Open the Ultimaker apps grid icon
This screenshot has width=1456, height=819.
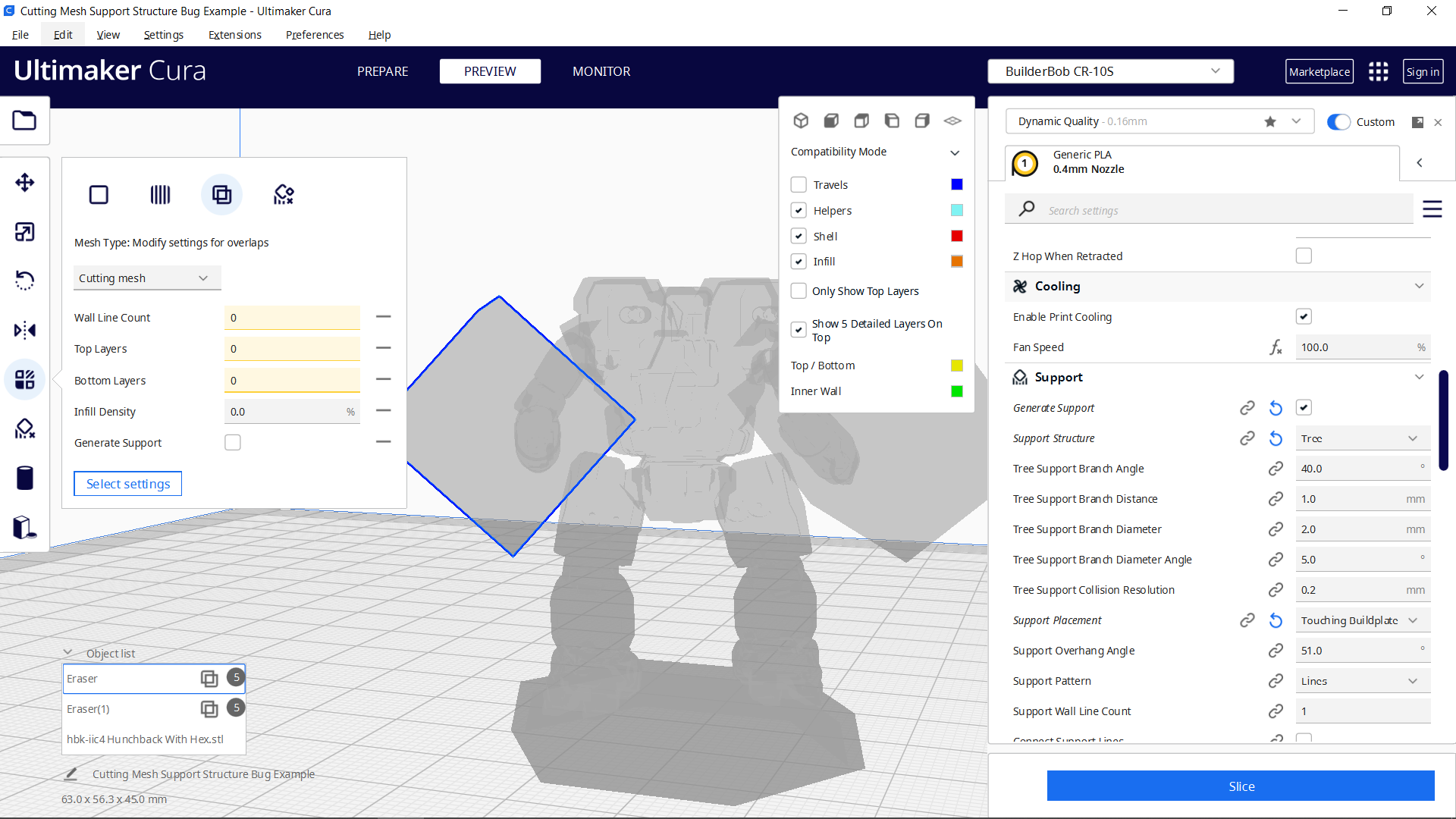[x=1378, y=71]
